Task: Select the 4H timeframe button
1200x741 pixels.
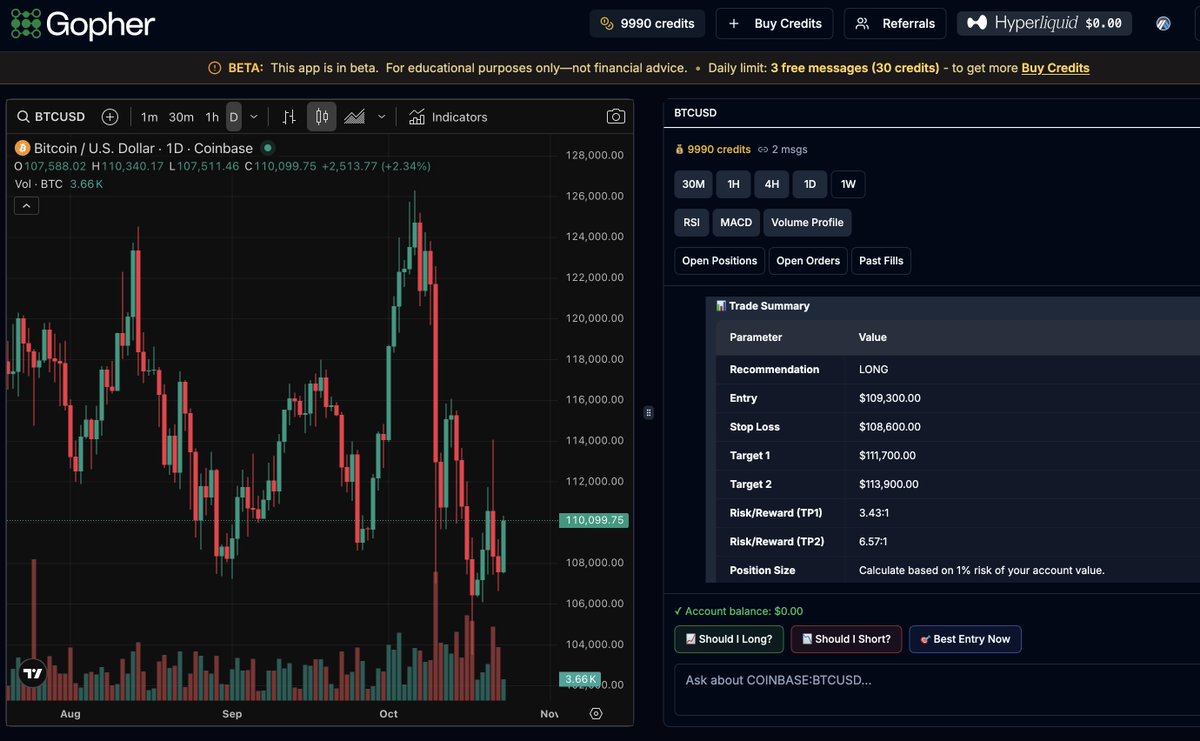Action: pos(771,184)
